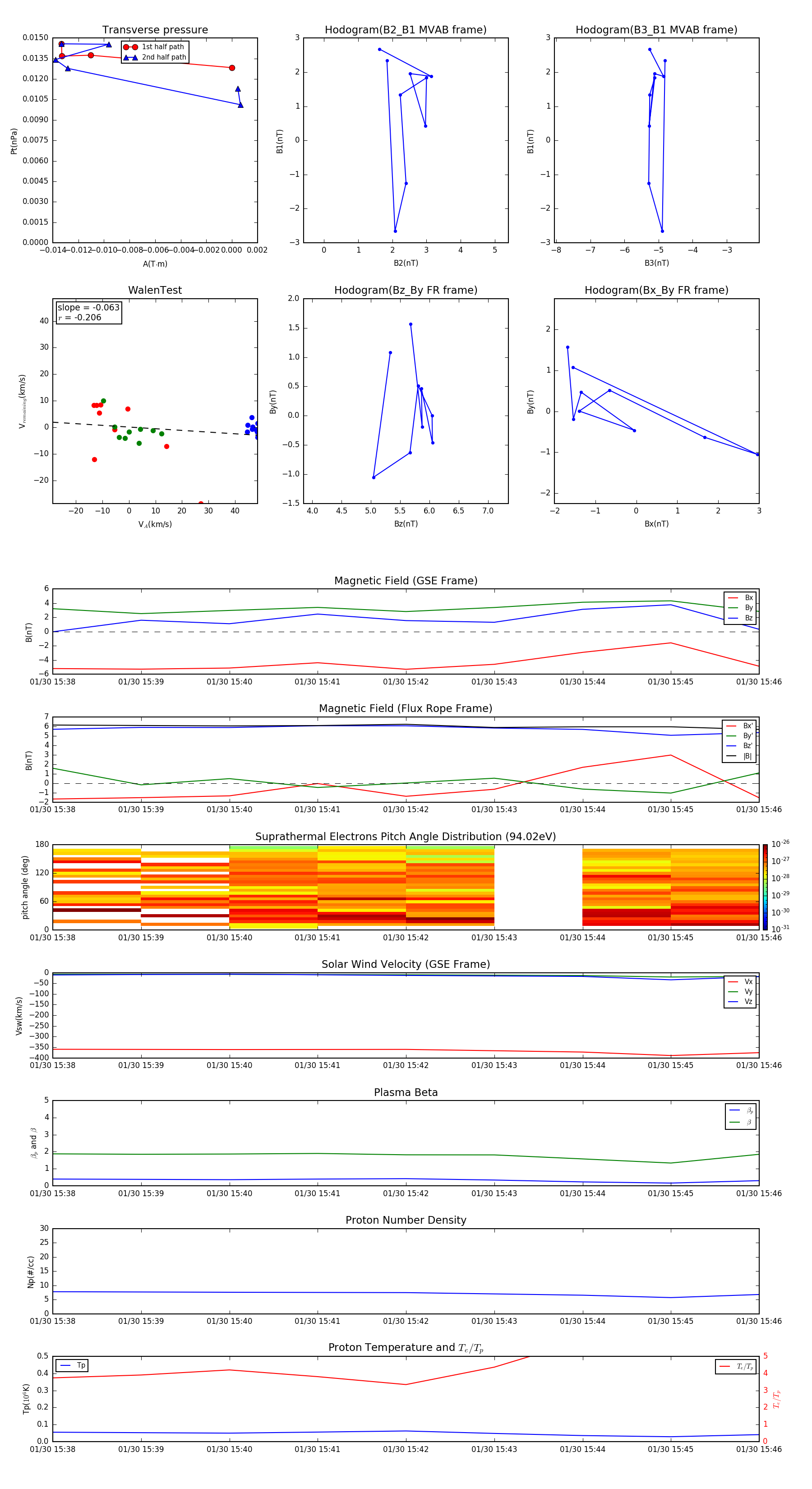
Task: Click the "Solar Wind Velocity (GSE Frame)" title
Action: point(406,964)
